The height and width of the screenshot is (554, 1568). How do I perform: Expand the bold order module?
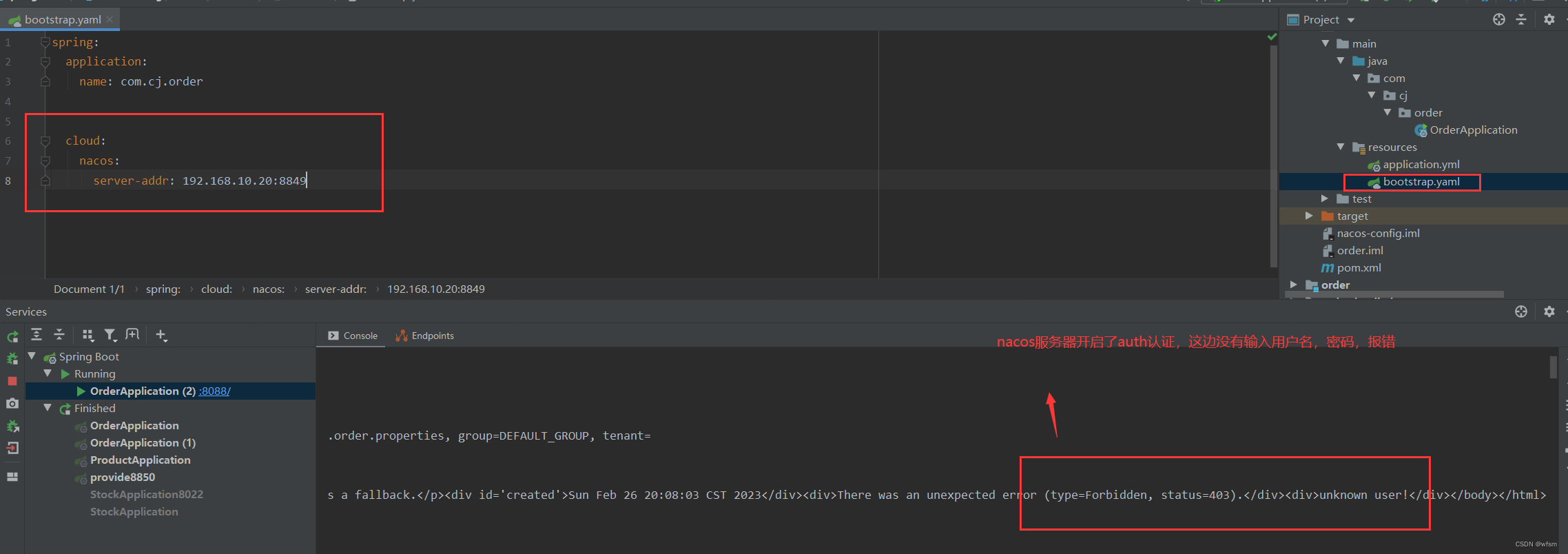pyautogui.click(x=1294, y=285)
